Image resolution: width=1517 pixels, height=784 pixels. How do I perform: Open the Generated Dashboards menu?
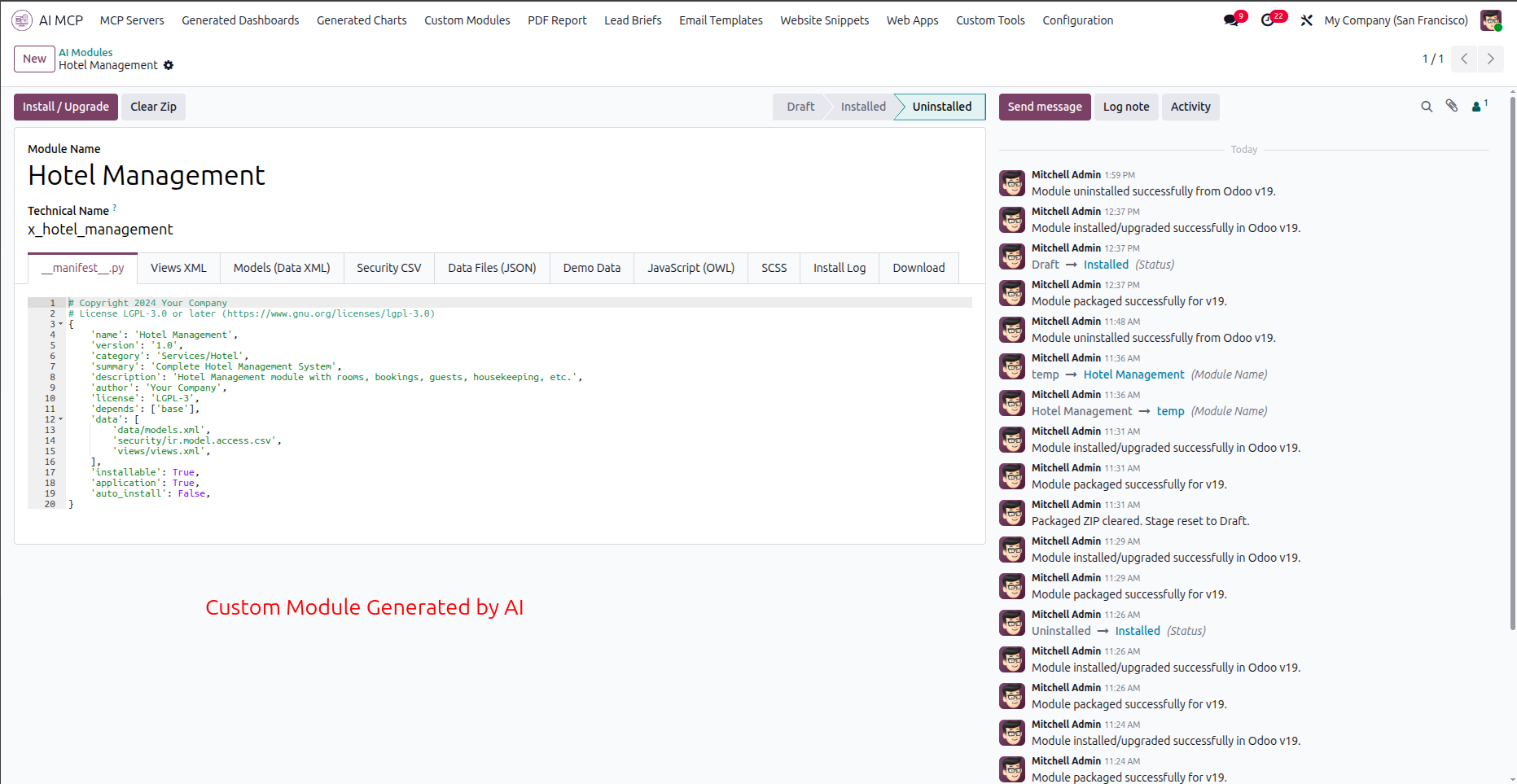240,20
